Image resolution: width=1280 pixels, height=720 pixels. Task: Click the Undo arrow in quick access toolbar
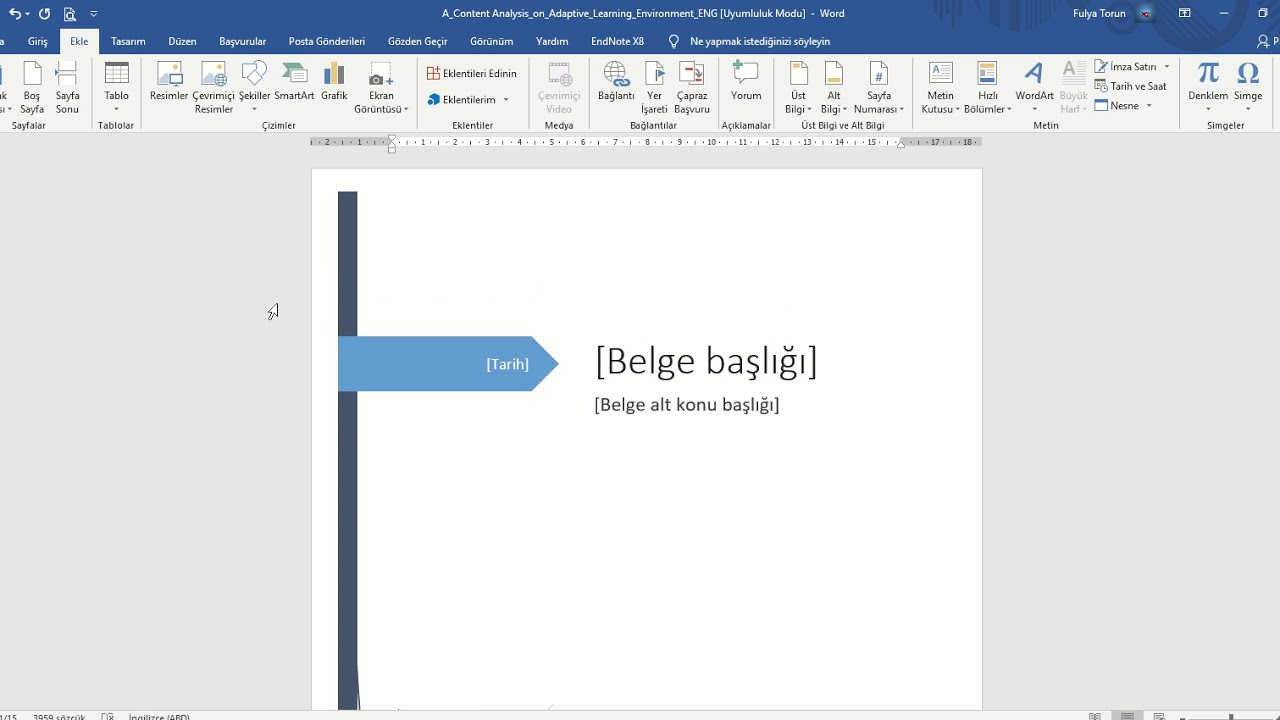pos(14,14)
